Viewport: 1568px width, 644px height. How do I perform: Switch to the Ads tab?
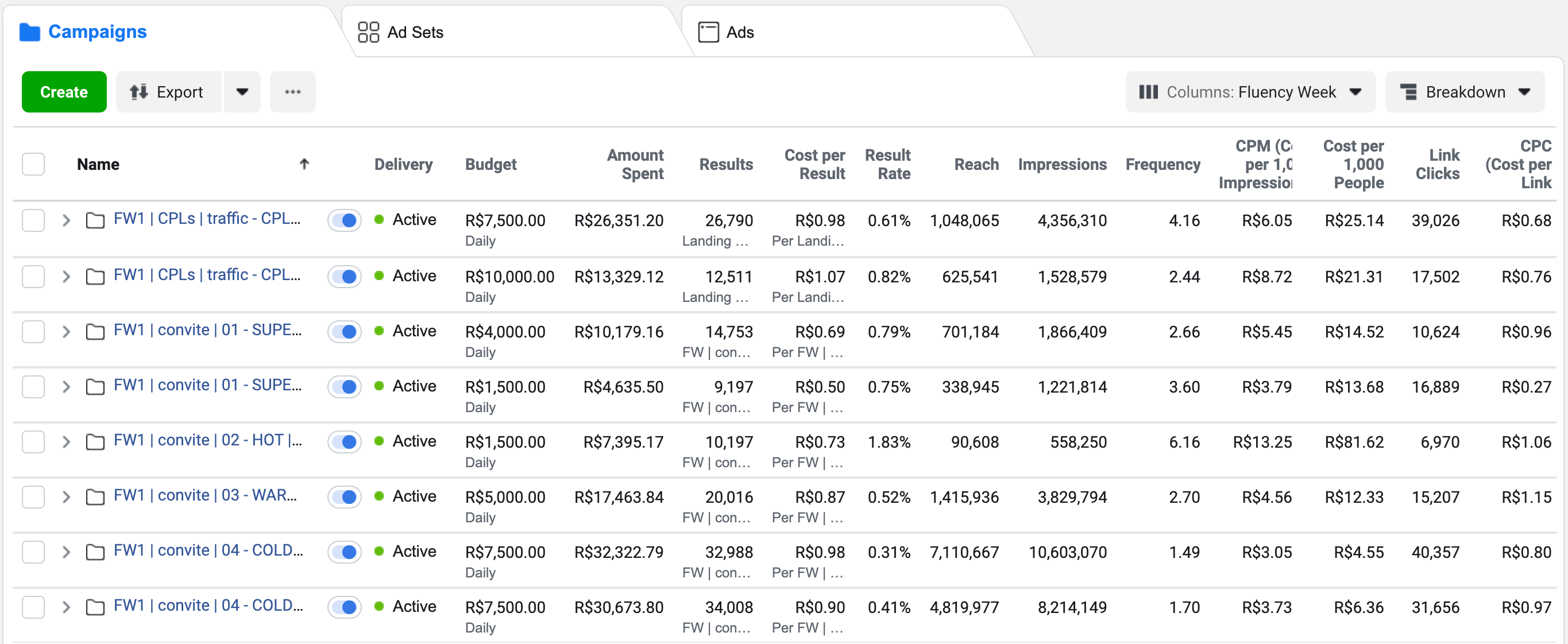pos(740,32)
